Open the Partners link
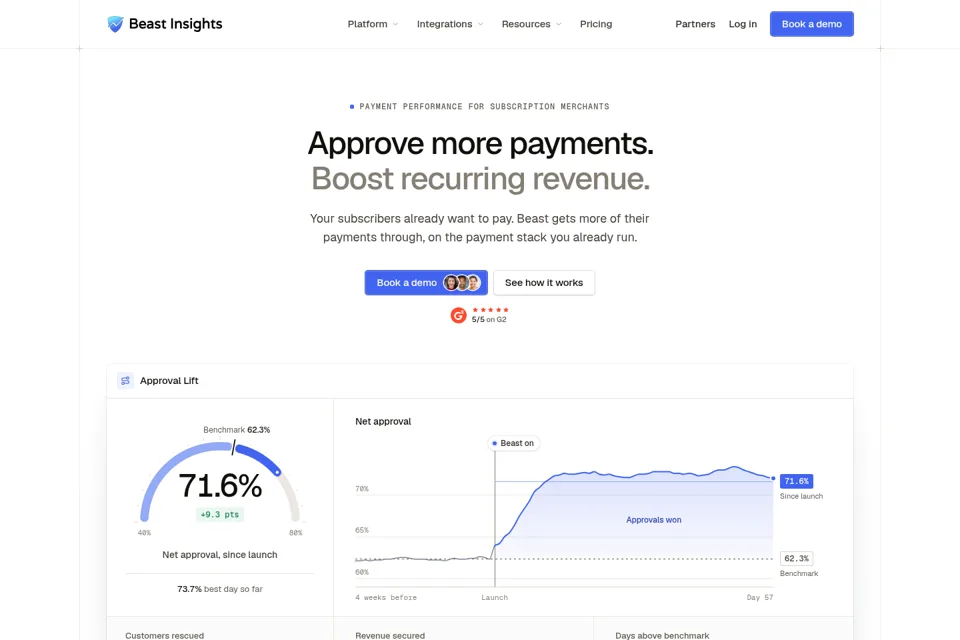Image resolution: width=960 pixels, height=640 pixels. pos(695,24)
